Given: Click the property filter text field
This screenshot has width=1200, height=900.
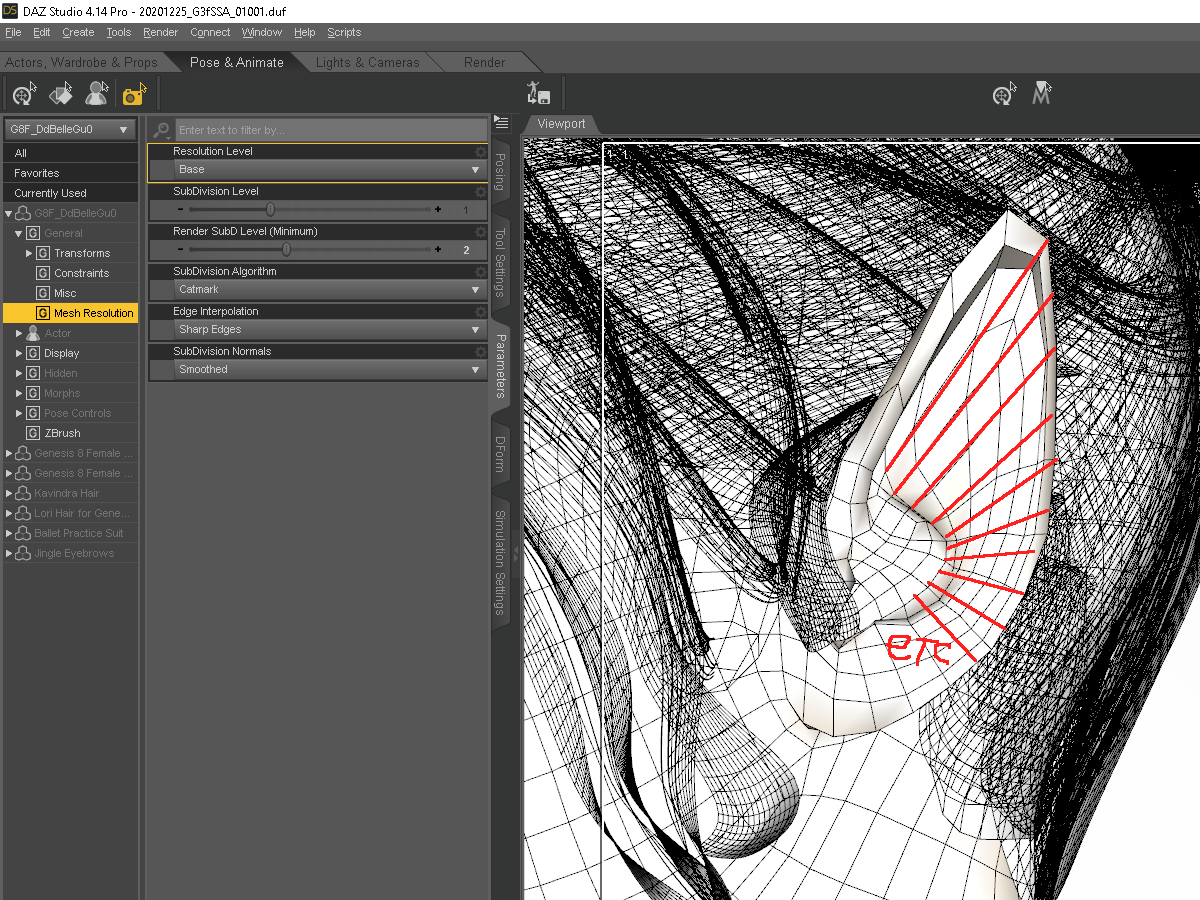Looking at the screenshot, I should pos(331,130).
